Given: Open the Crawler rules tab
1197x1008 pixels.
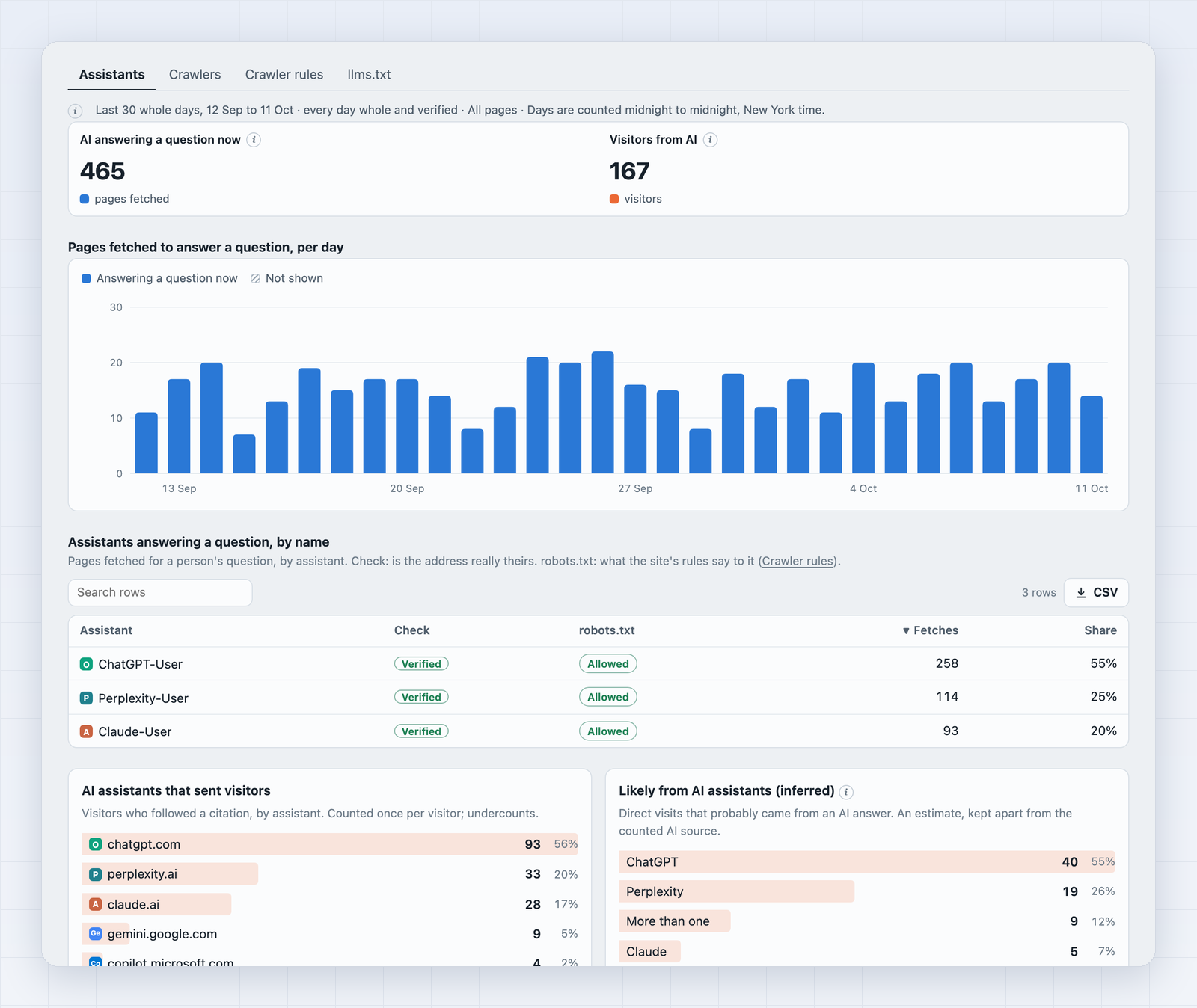Looking at the screenshot, I should click(284, 74).
